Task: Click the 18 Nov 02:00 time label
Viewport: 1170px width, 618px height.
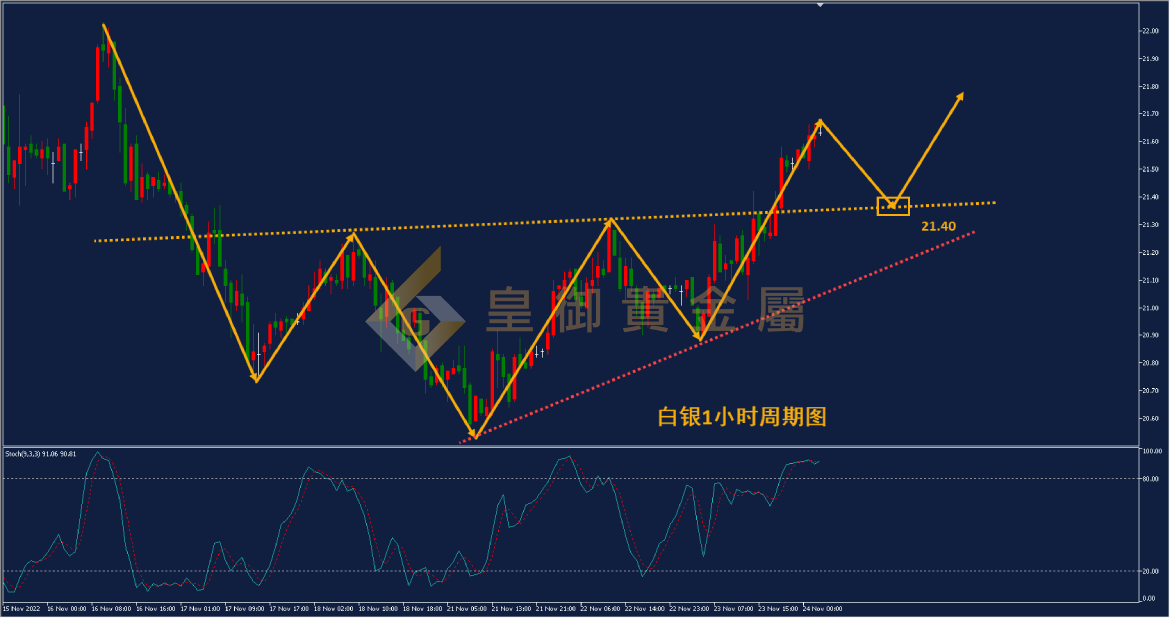Action: 334,609
